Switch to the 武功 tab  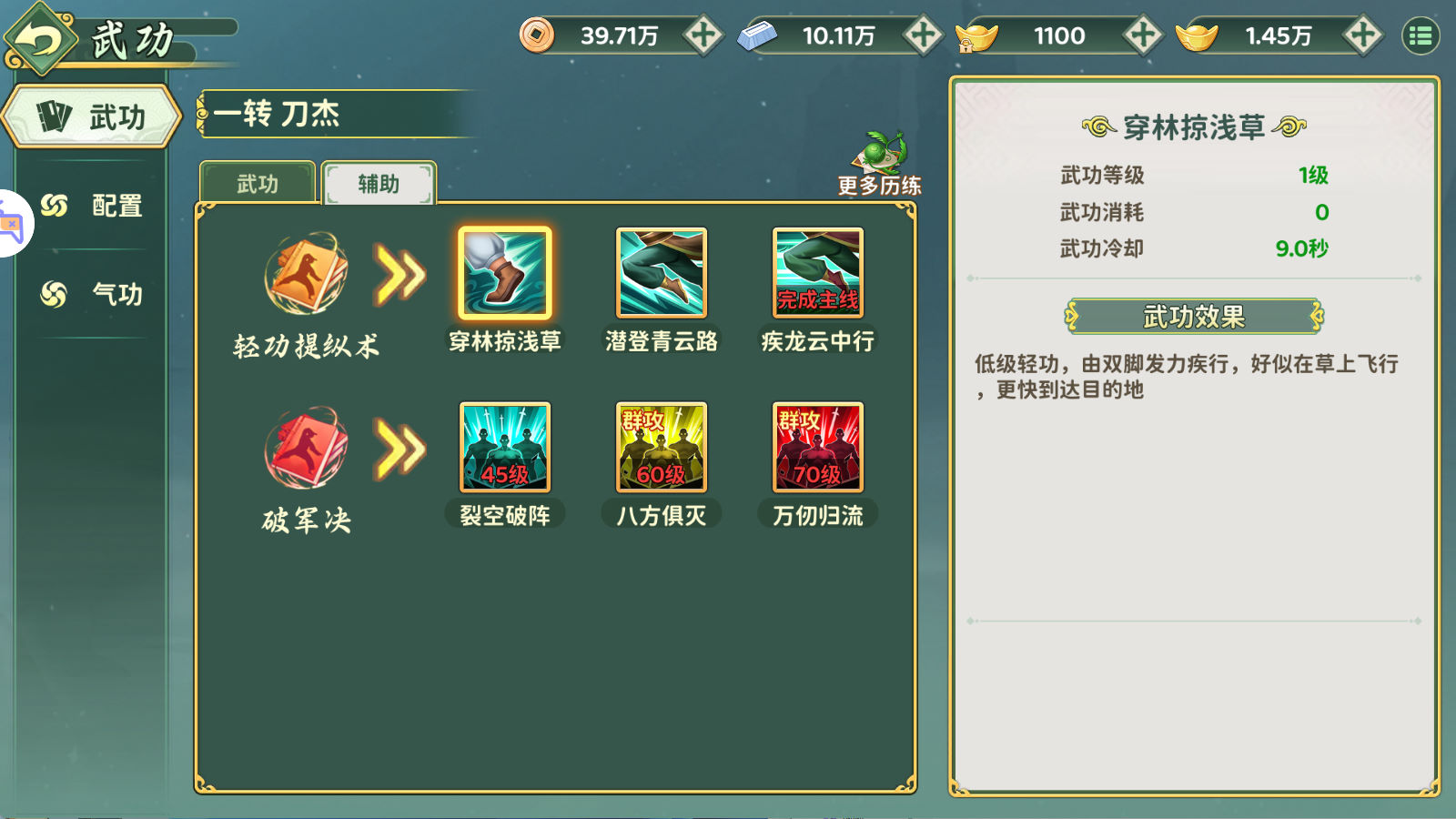click(x=258, y=183)
